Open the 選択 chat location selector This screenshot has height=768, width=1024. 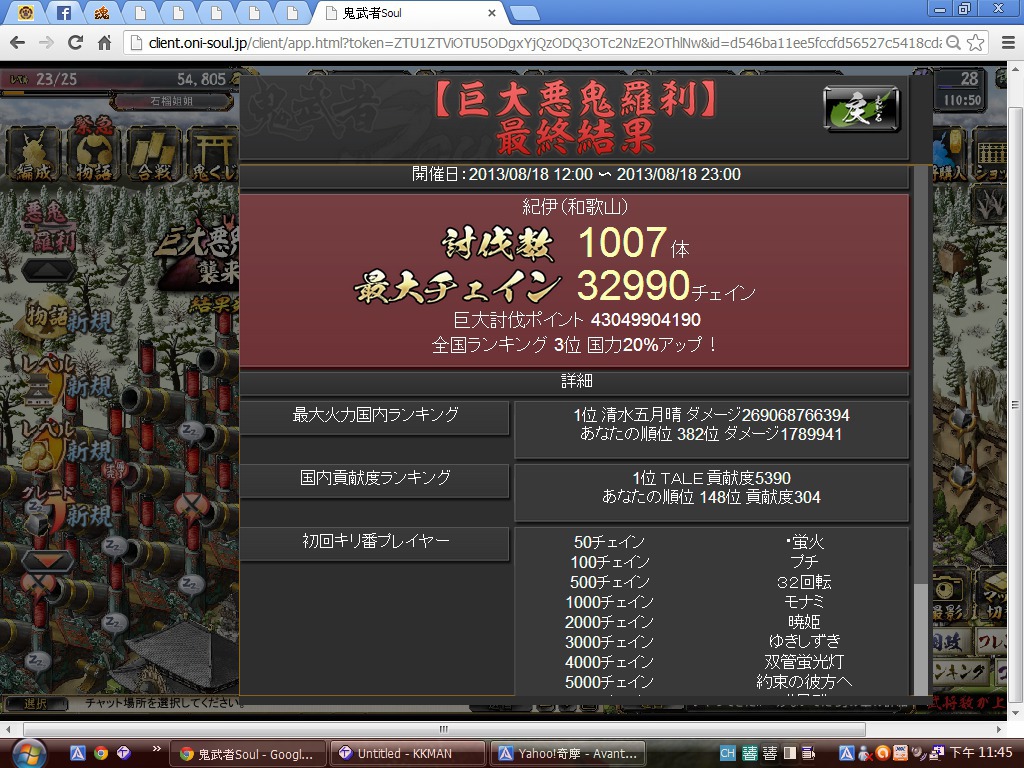tap(36, 703)
